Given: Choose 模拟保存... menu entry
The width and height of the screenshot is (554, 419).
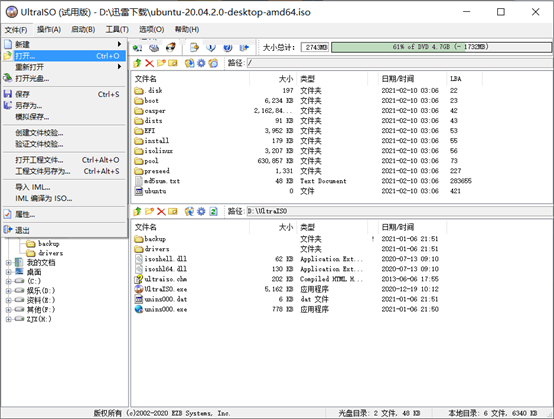Looking at the screenshot, I should tap(64, 117).
